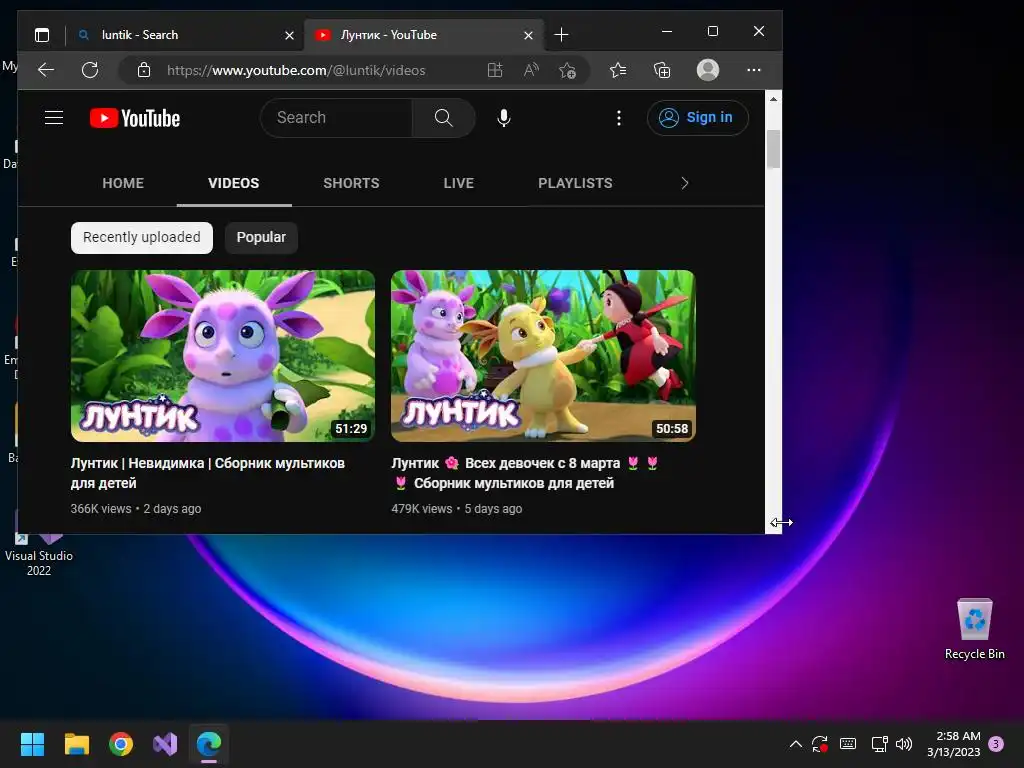1024x768 pixels.
Task: Open the channel PLAYLISTS tab
Action: point(575,183)
